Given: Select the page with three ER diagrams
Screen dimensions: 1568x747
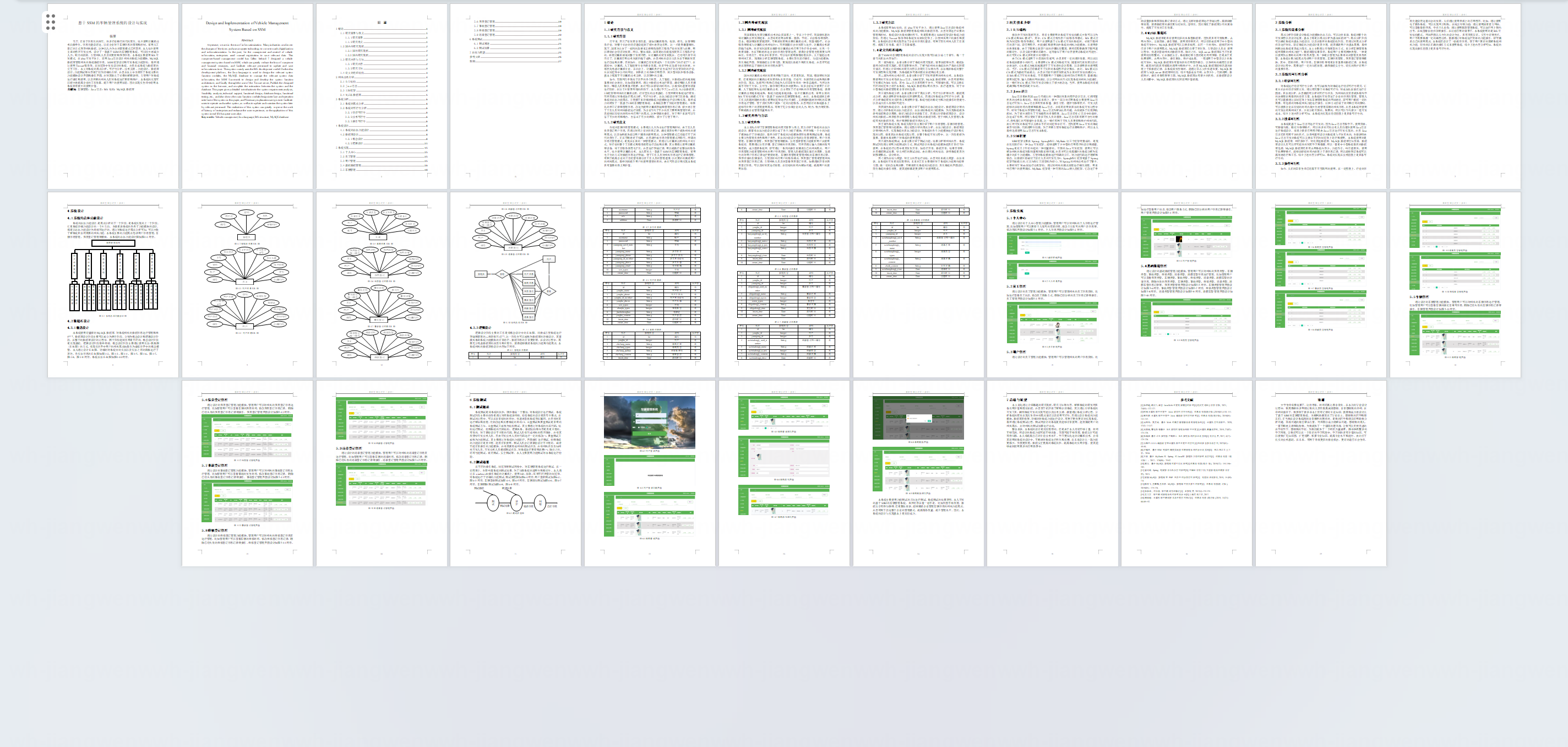Looking at the screenshot, I should tap(247, 285).
